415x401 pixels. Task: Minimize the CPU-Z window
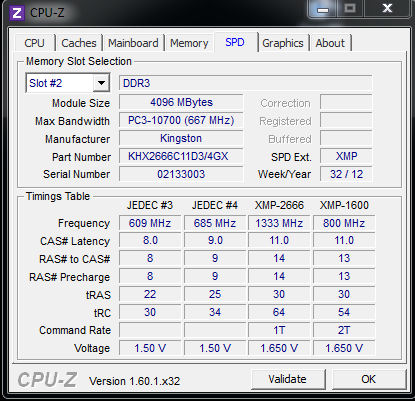pyautogui.click(x=323, y=9)
